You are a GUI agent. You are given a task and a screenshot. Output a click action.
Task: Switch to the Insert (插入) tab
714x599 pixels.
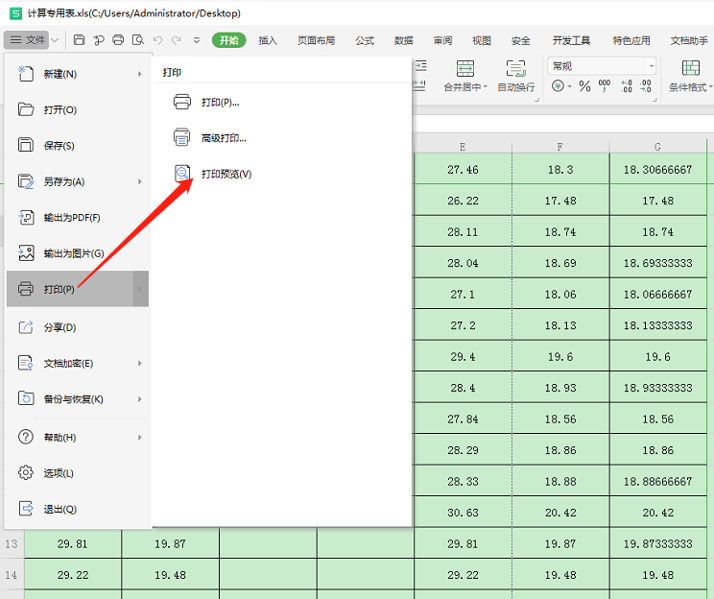pyautogui.click(x=268, y=41)
